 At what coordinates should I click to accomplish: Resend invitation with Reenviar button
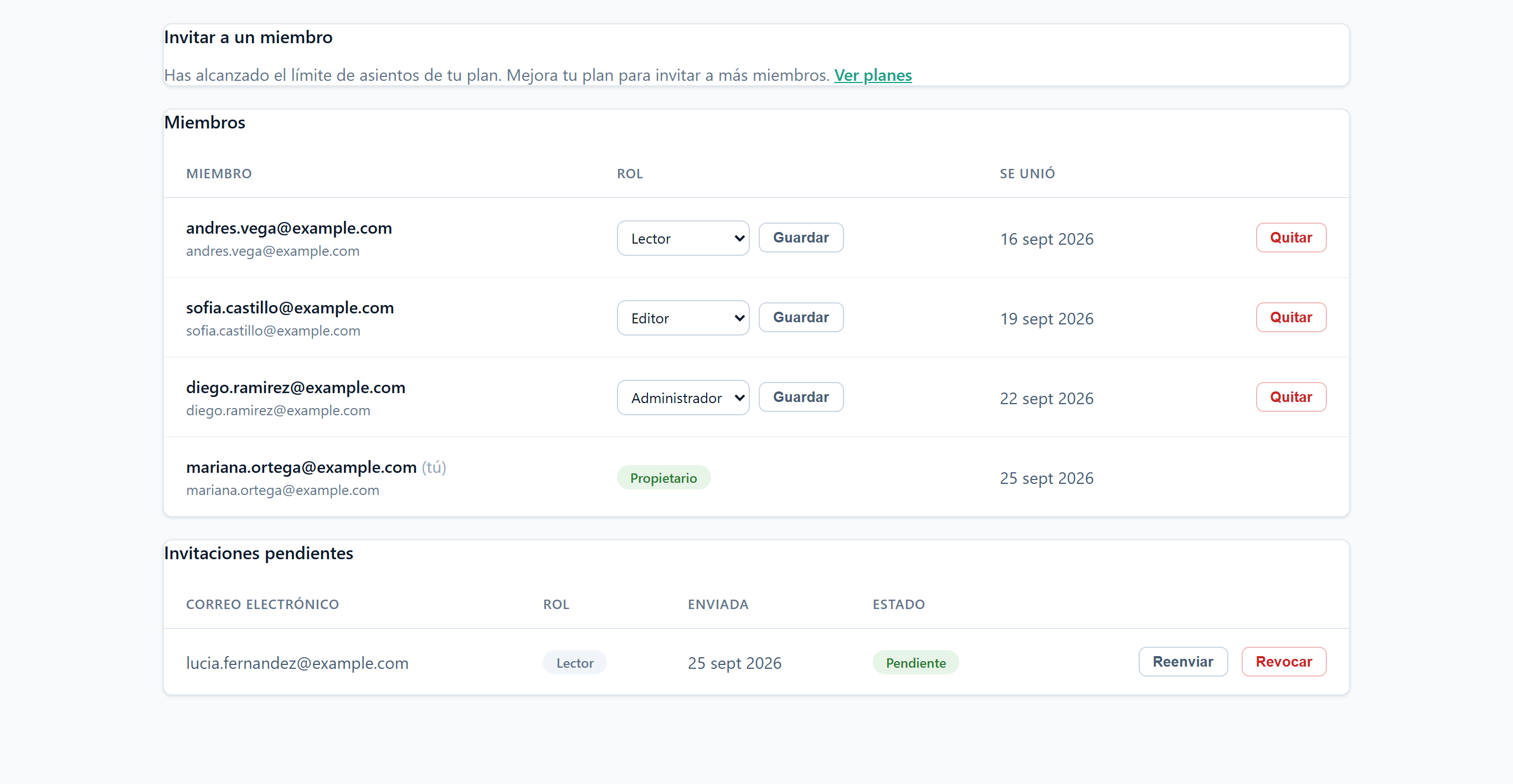[x=1183, y=661]
